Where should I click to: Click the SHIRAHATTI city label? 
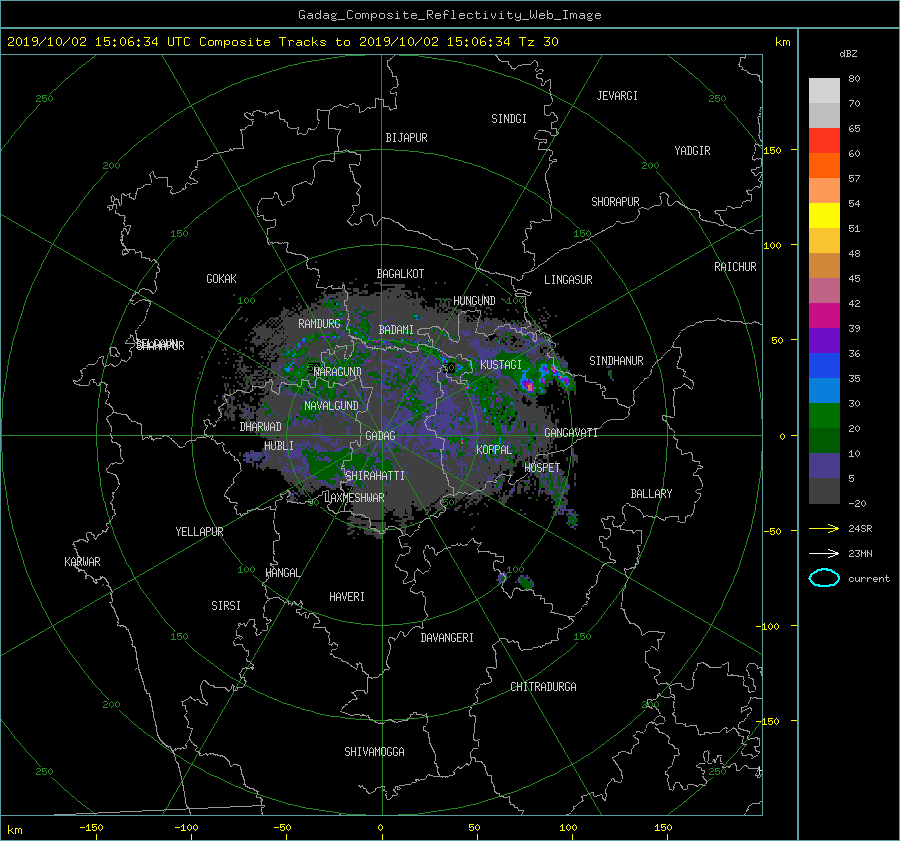(x=375, y=476)
